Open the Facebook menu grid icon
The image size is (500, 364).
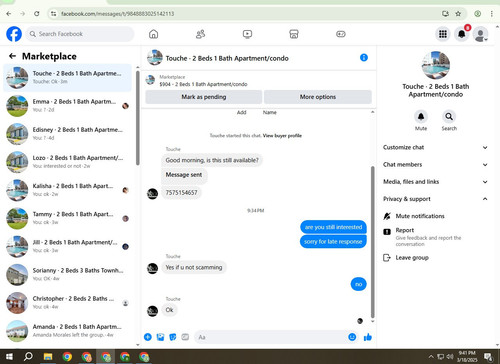[443, 34]
